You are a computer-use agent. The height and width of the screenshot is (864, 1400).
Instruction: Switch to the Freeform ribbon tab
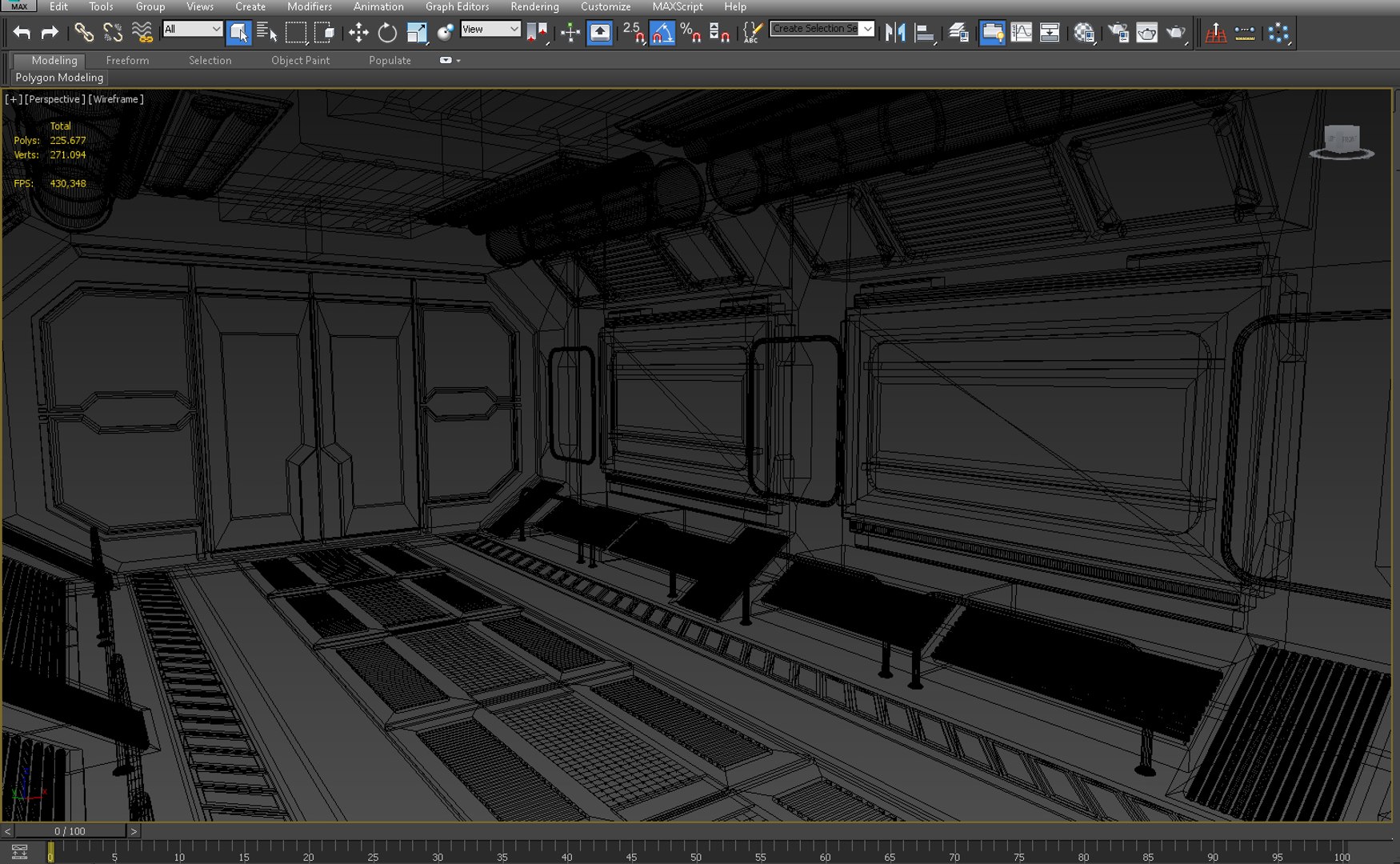127,60
